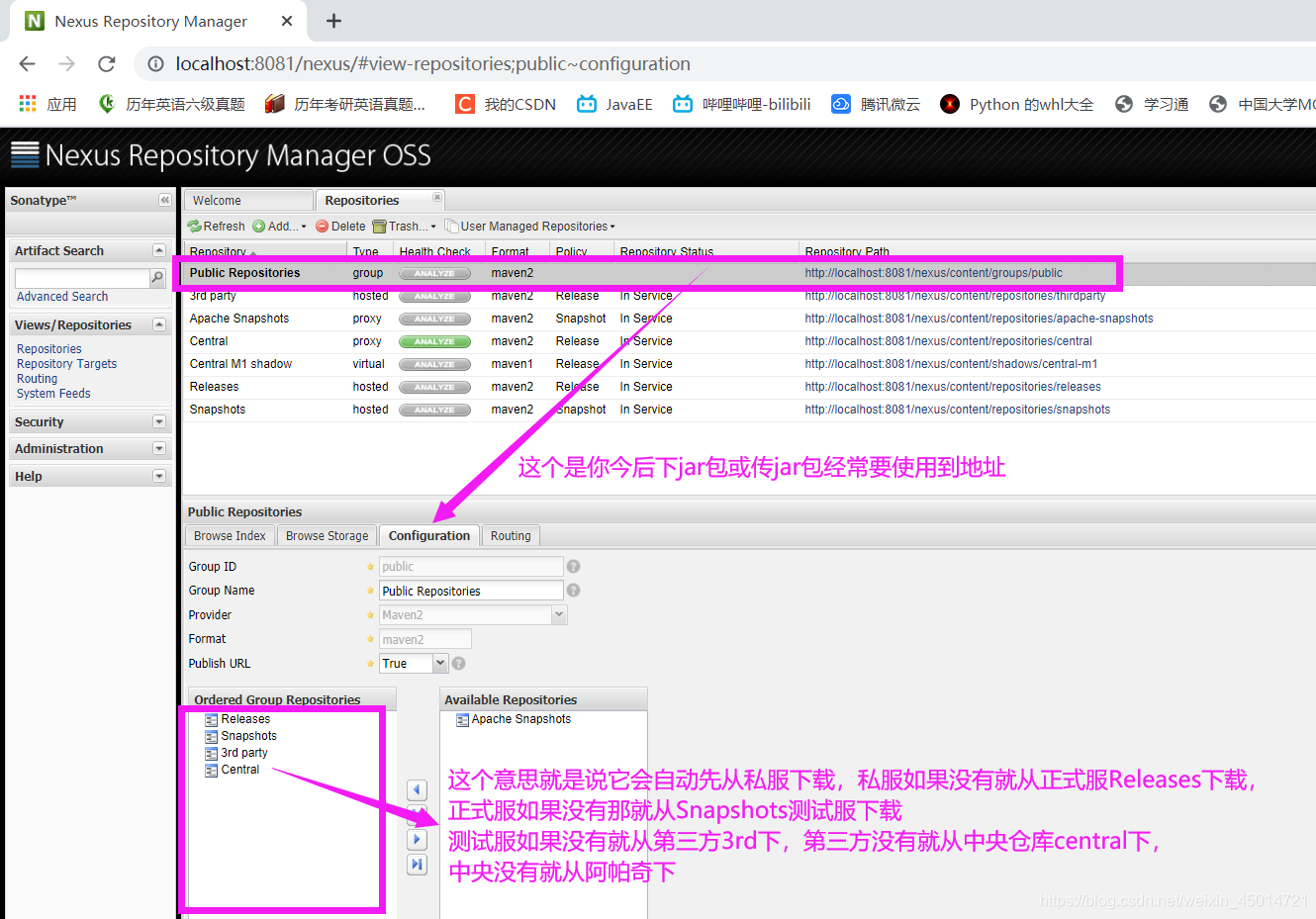Open the Publish URL dropdown

tap(441, 664)
